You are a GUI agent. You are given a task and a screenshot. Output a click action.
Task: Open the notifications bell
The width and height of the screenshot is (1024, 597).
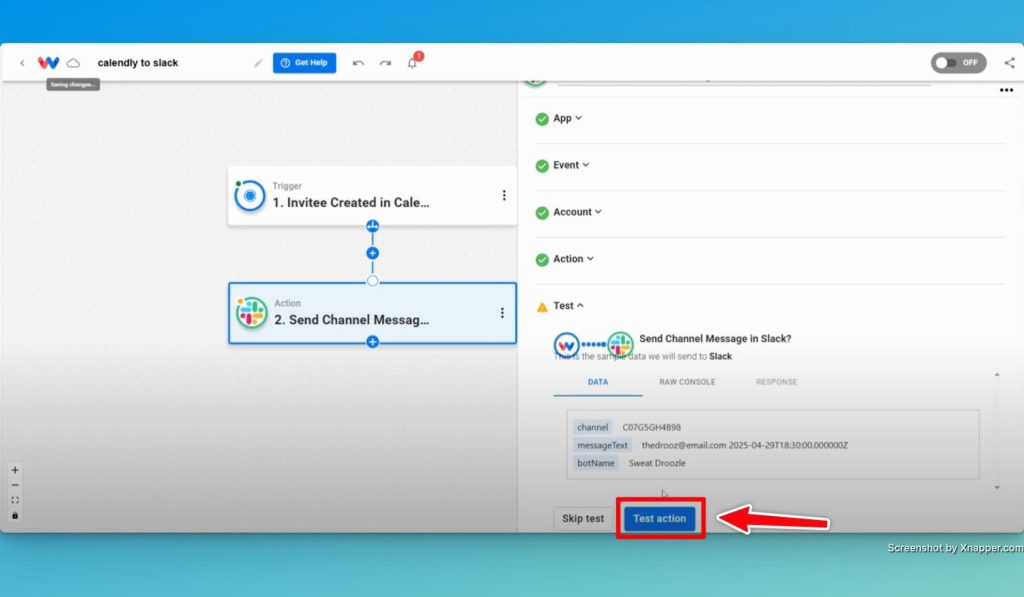(413, 63)
